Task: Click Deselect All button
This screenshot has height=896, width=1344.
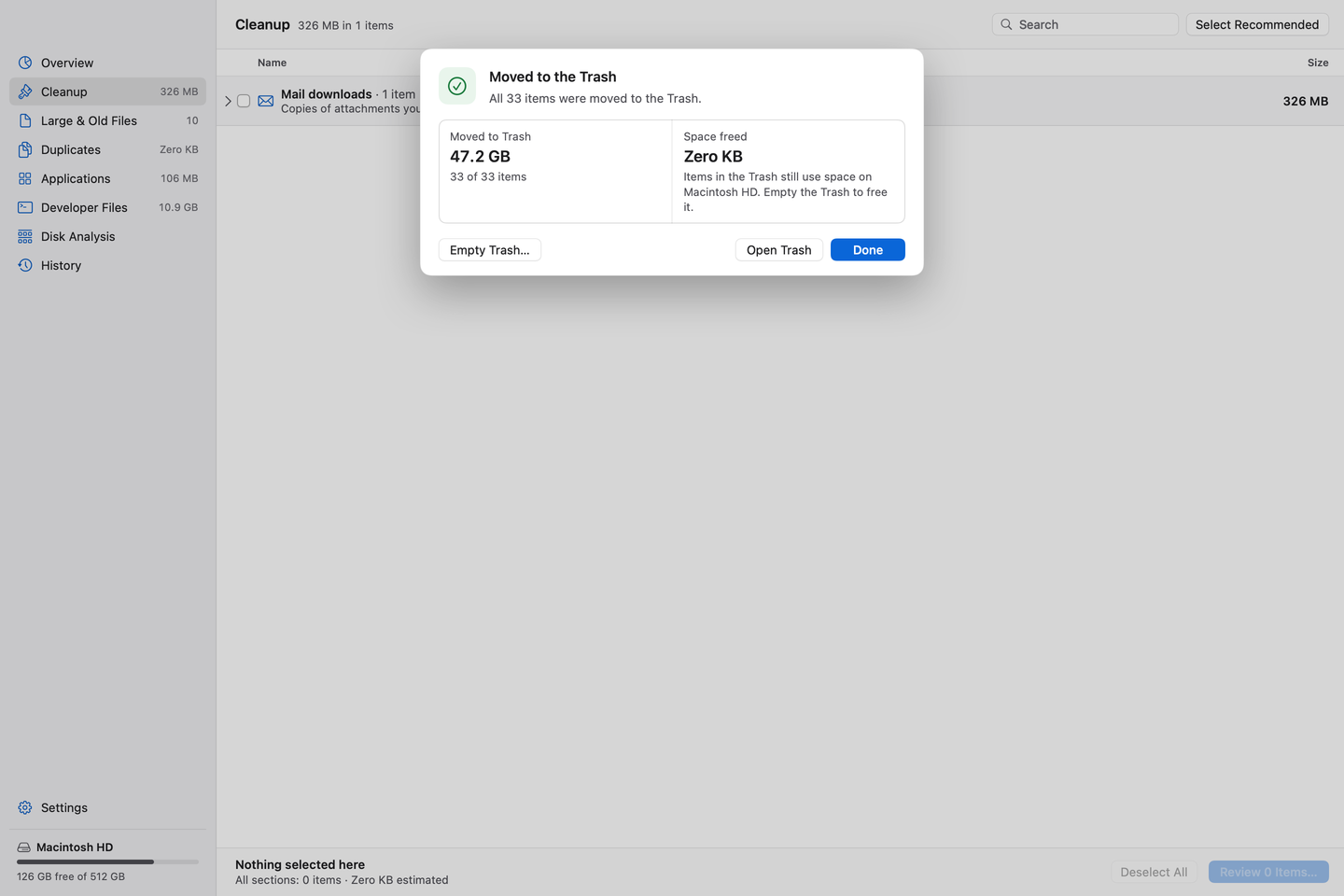Action: (1155, 872)
